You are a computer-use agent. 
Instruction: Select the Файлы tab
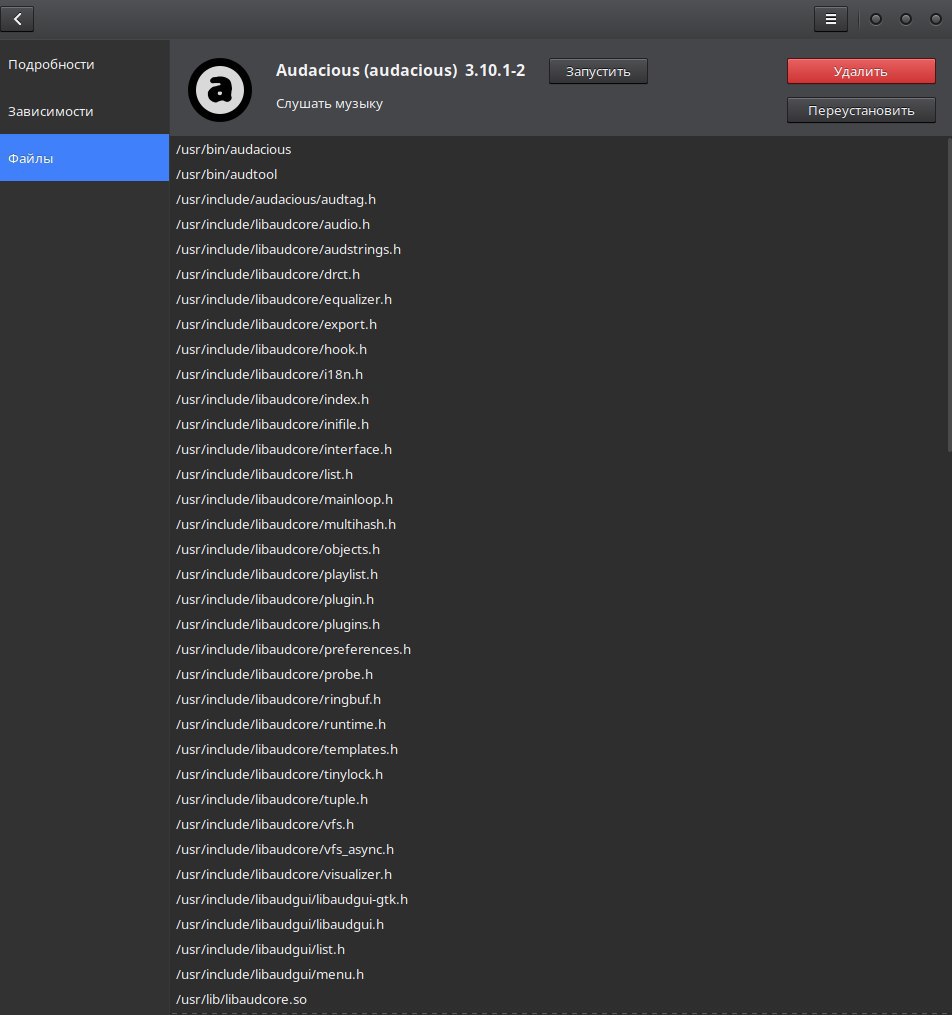pyautogui.click(x=84, y=158)
